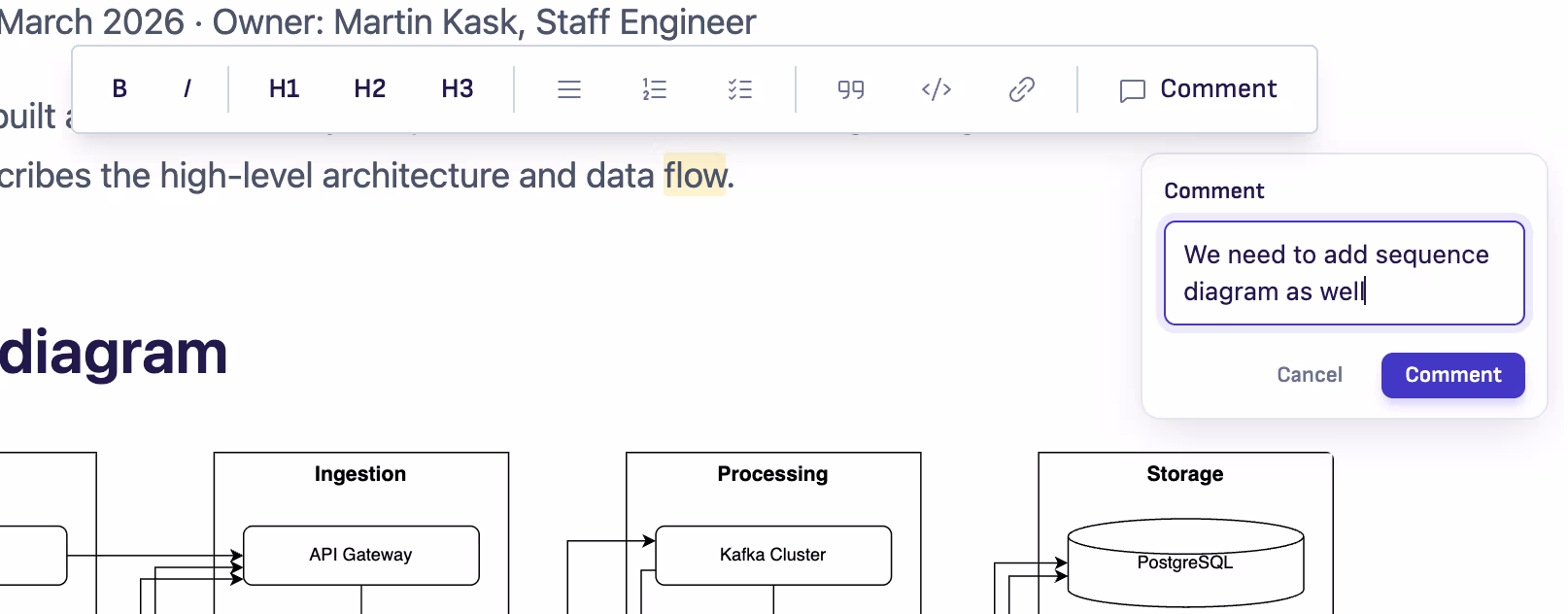
Task: Insert a checklist
Action: tap(740, 89)
